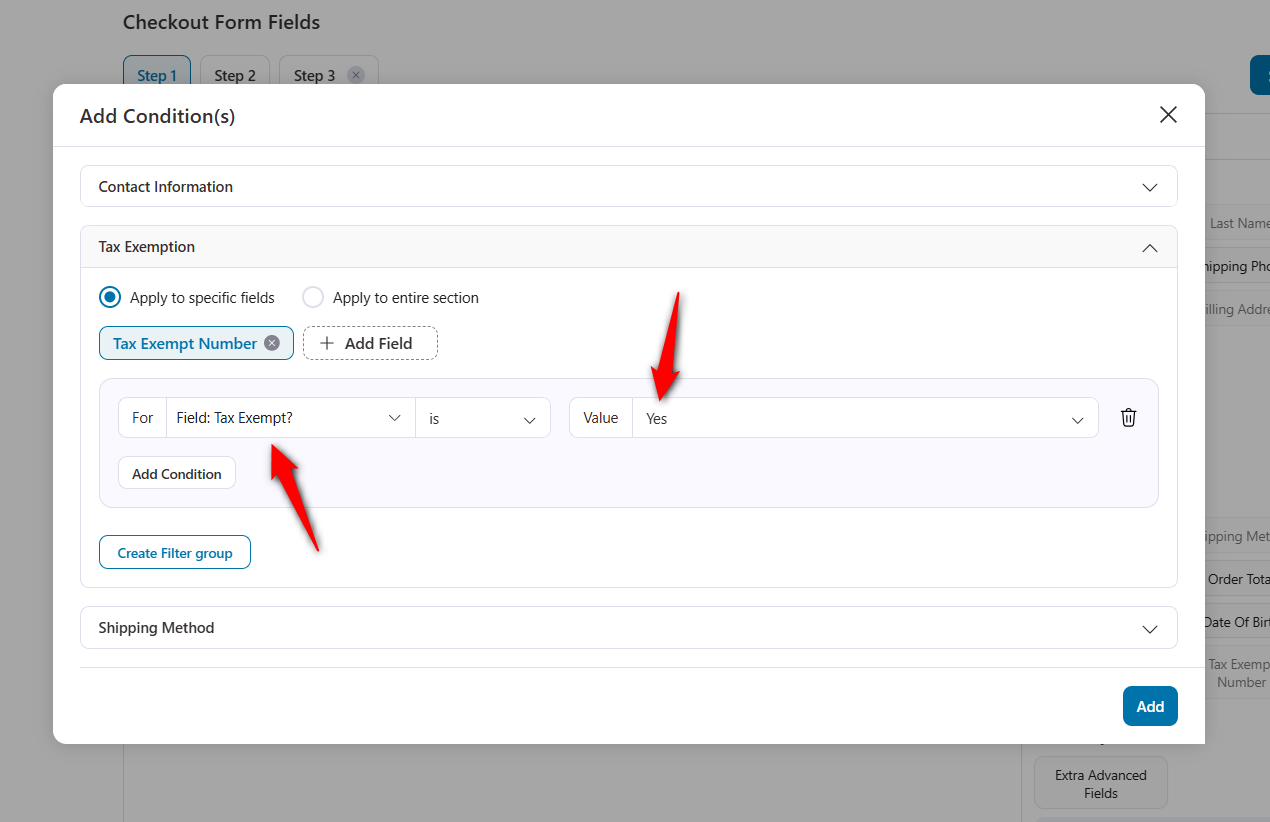This screenshot has width=1270, height=822.
Task: Switch to the Step 2 tab
Action: (234, 74)
